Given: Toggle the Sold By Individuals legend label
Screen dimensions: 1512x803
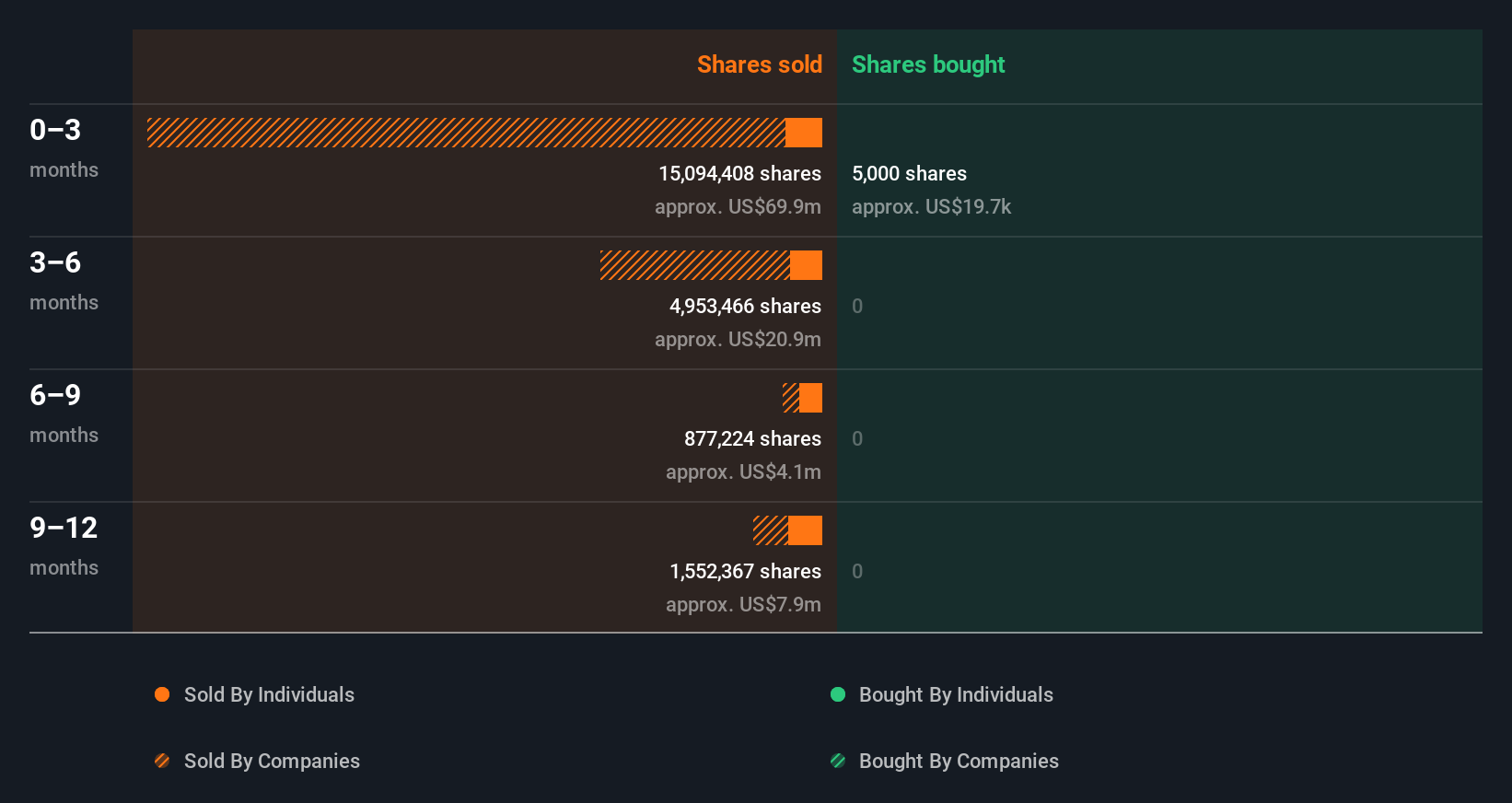Looking at the screenshot, I should [269, 694].
